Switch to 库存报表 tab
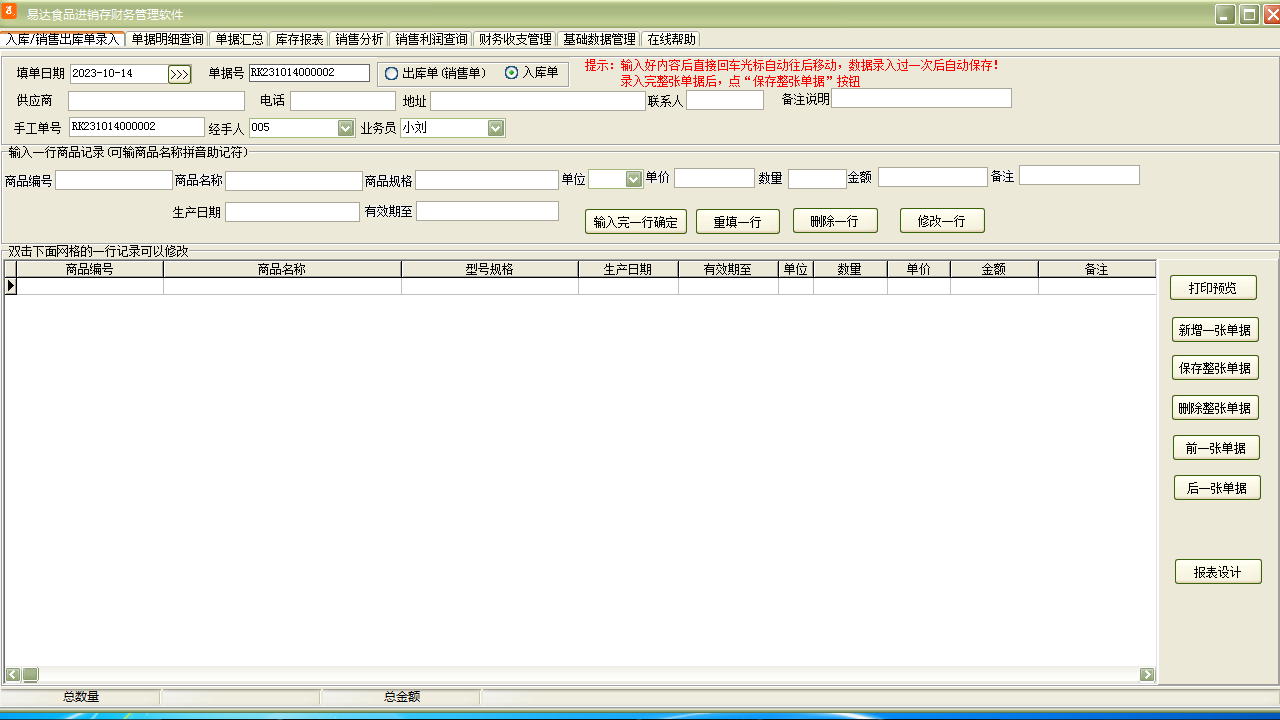This screenshot has width=1280, height=720. [299, 39]
